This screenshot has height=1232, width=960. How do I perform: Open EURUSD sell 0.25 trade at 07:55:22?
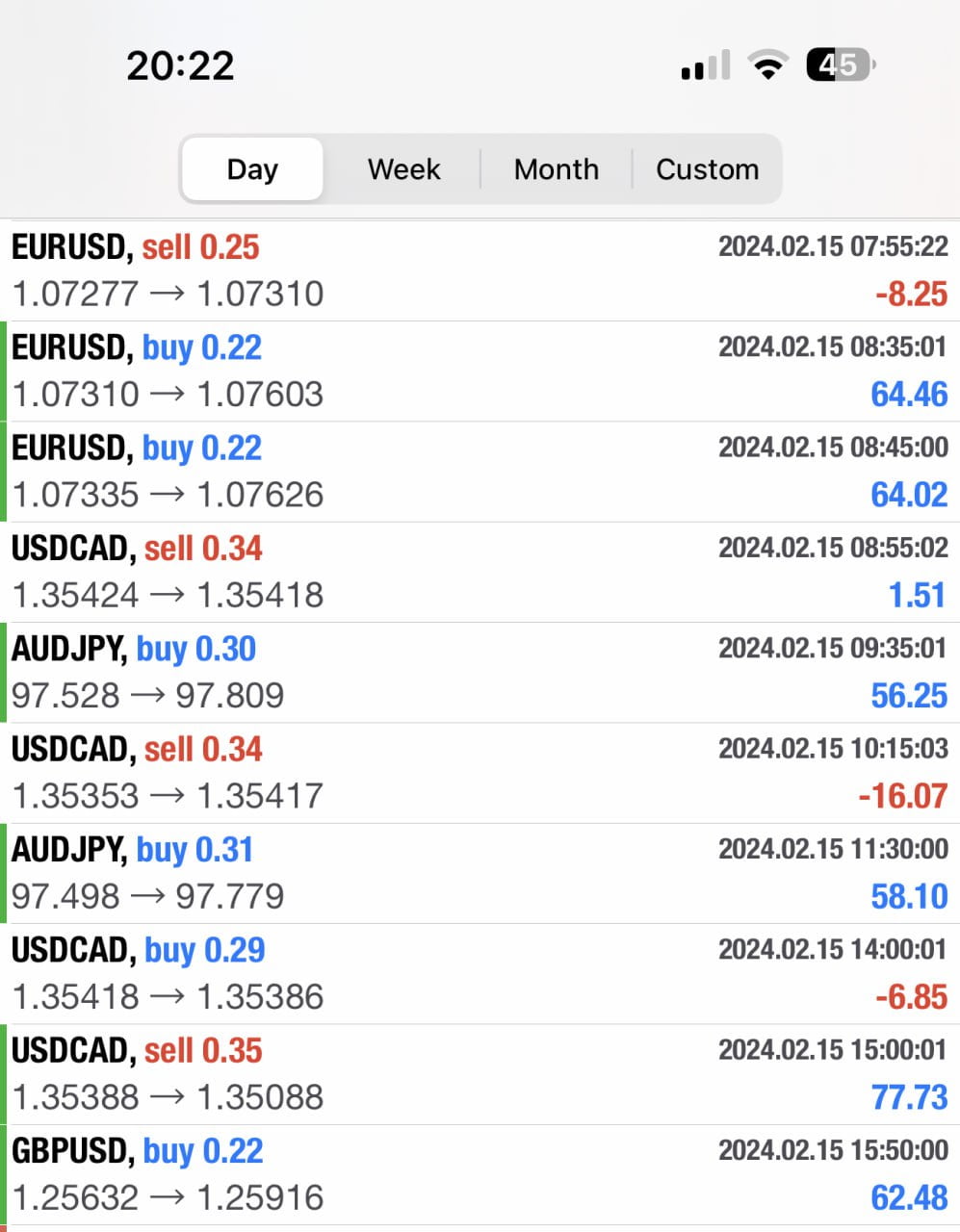(x=480, y=270)
